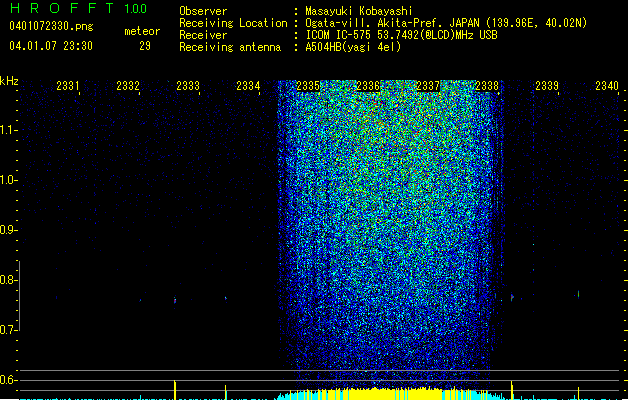Click the 2332 time axis marker
This screenshot has height=400, width=629.
128,85
